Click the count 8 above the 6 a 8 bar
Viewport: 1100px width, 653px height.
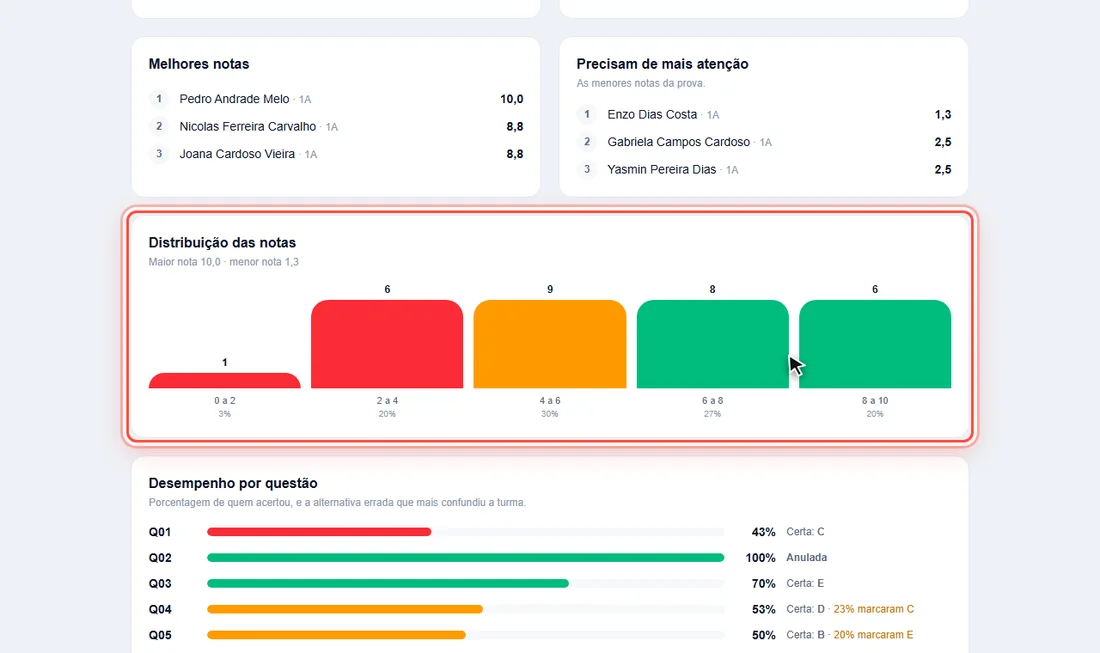713,289
